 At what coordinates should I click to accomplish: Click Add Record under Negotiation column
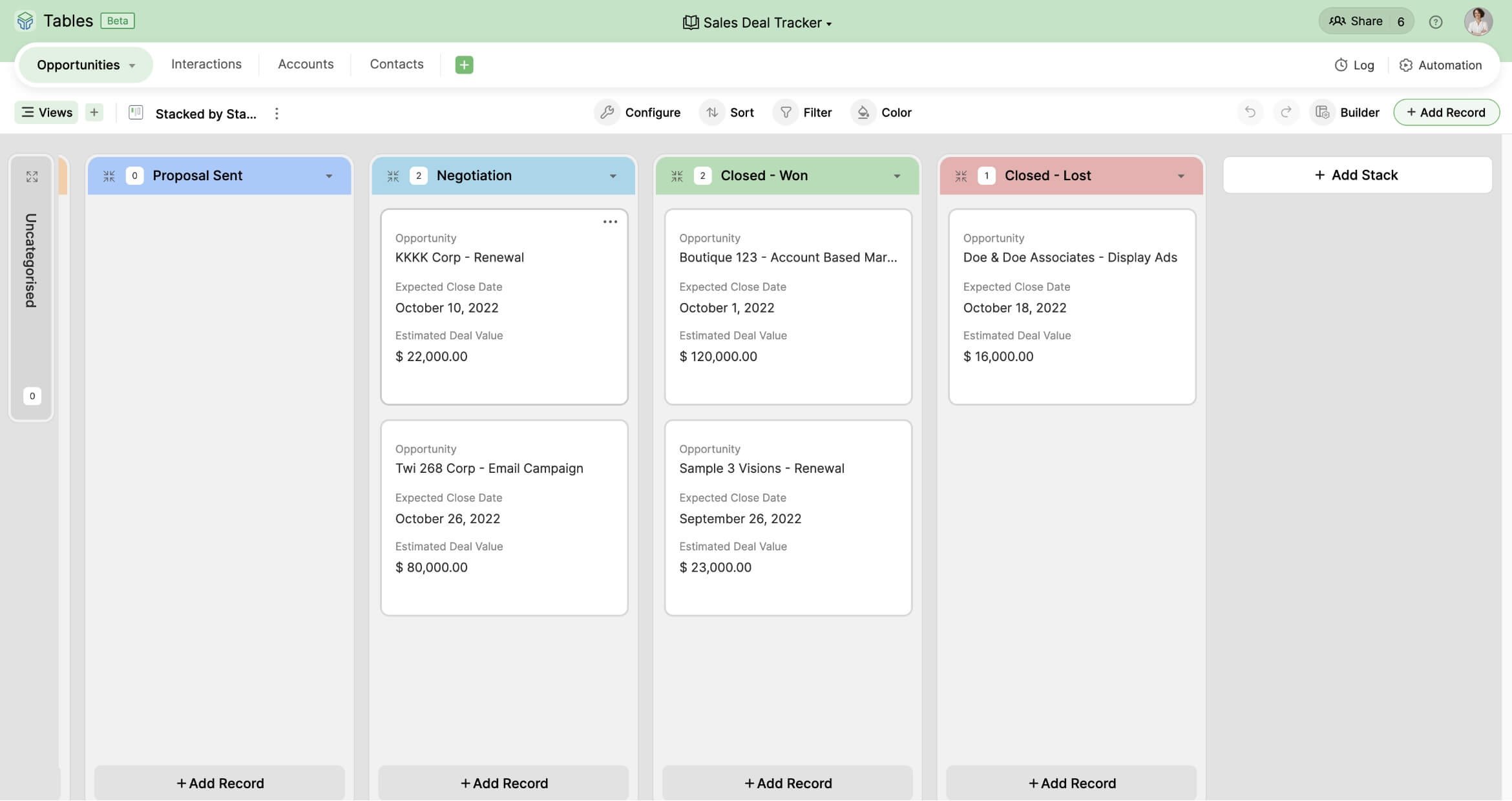[x=503, y=783]
